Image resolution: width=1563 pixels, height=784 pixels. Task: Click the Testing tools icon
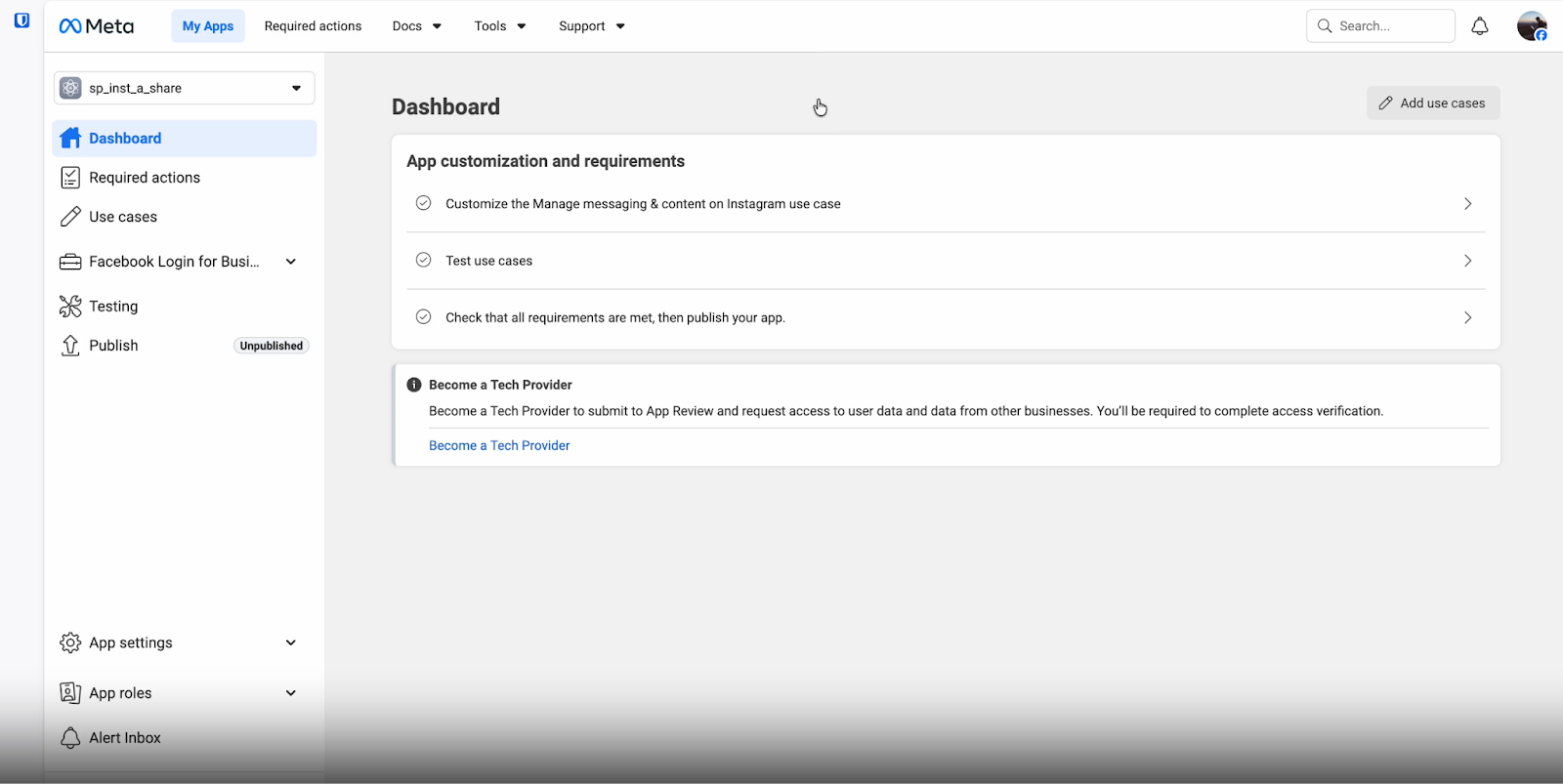pyautogui.click(x=70, y=307)
